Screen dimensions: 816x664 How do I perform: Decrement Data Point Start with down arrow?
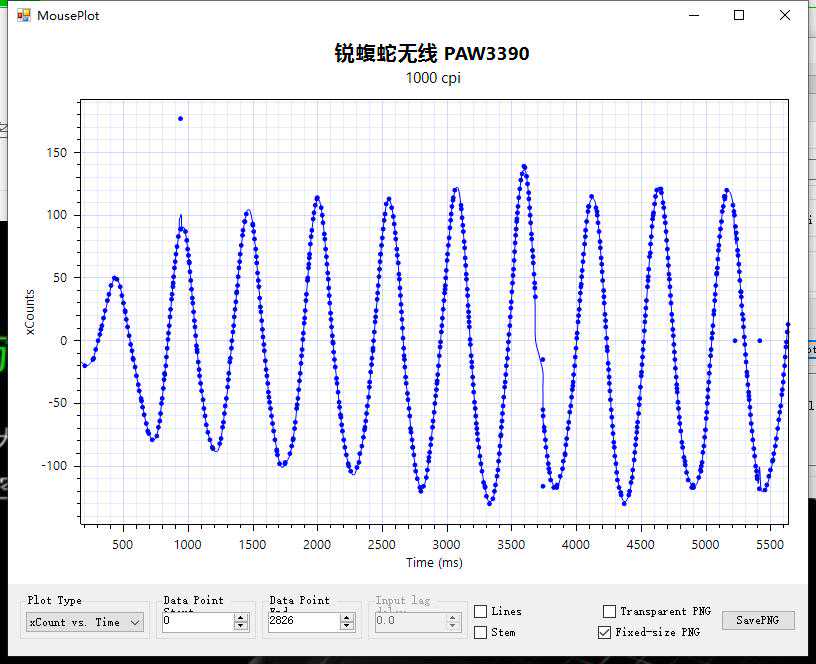(240, 626)
